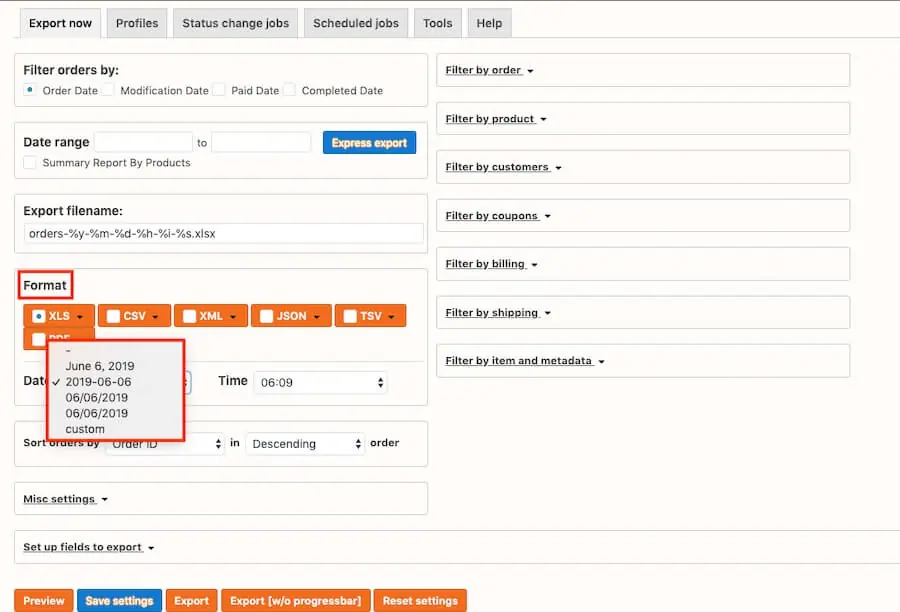Viewport: 900px width, 612px height.
Task: Open the Descending sort direction dropdown
Action: click(x=305, y=444)
